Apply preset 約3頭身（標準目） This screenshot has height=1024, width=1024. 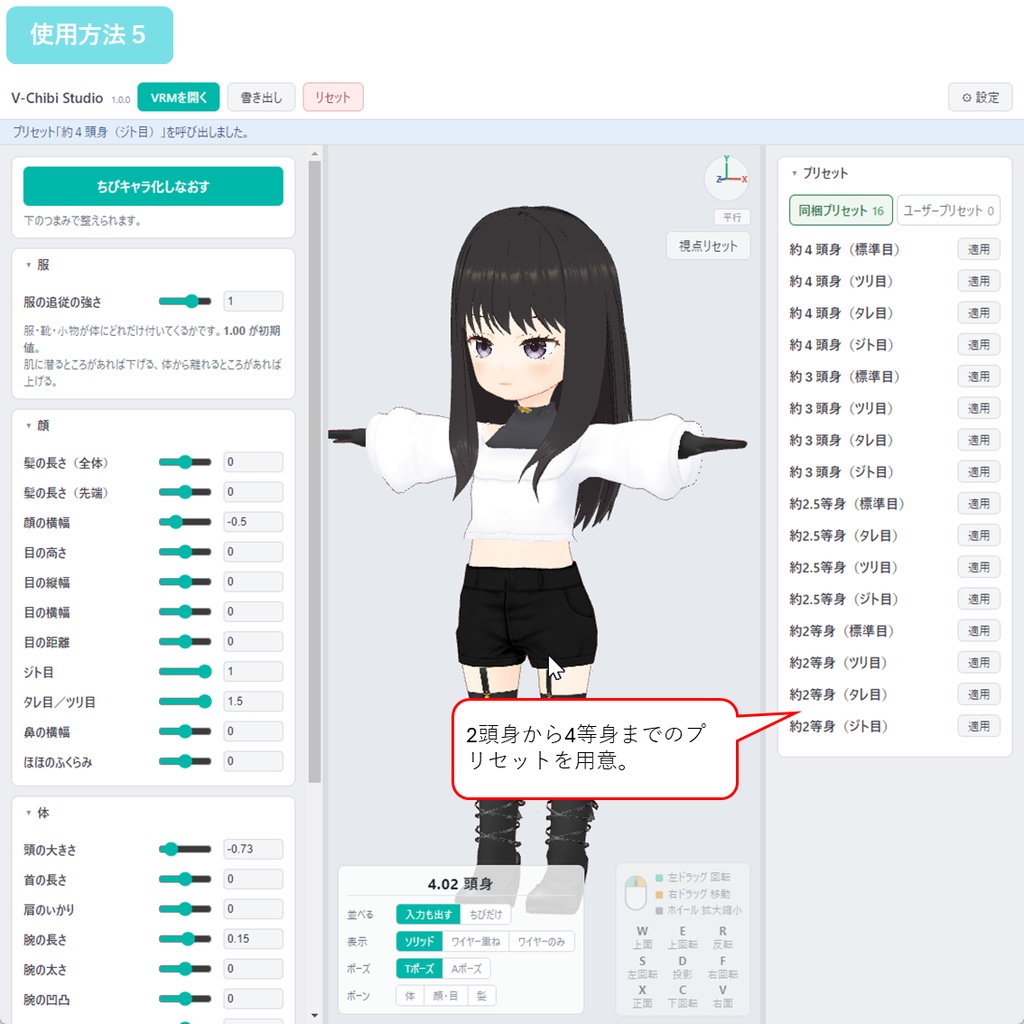tap(978, 376)
